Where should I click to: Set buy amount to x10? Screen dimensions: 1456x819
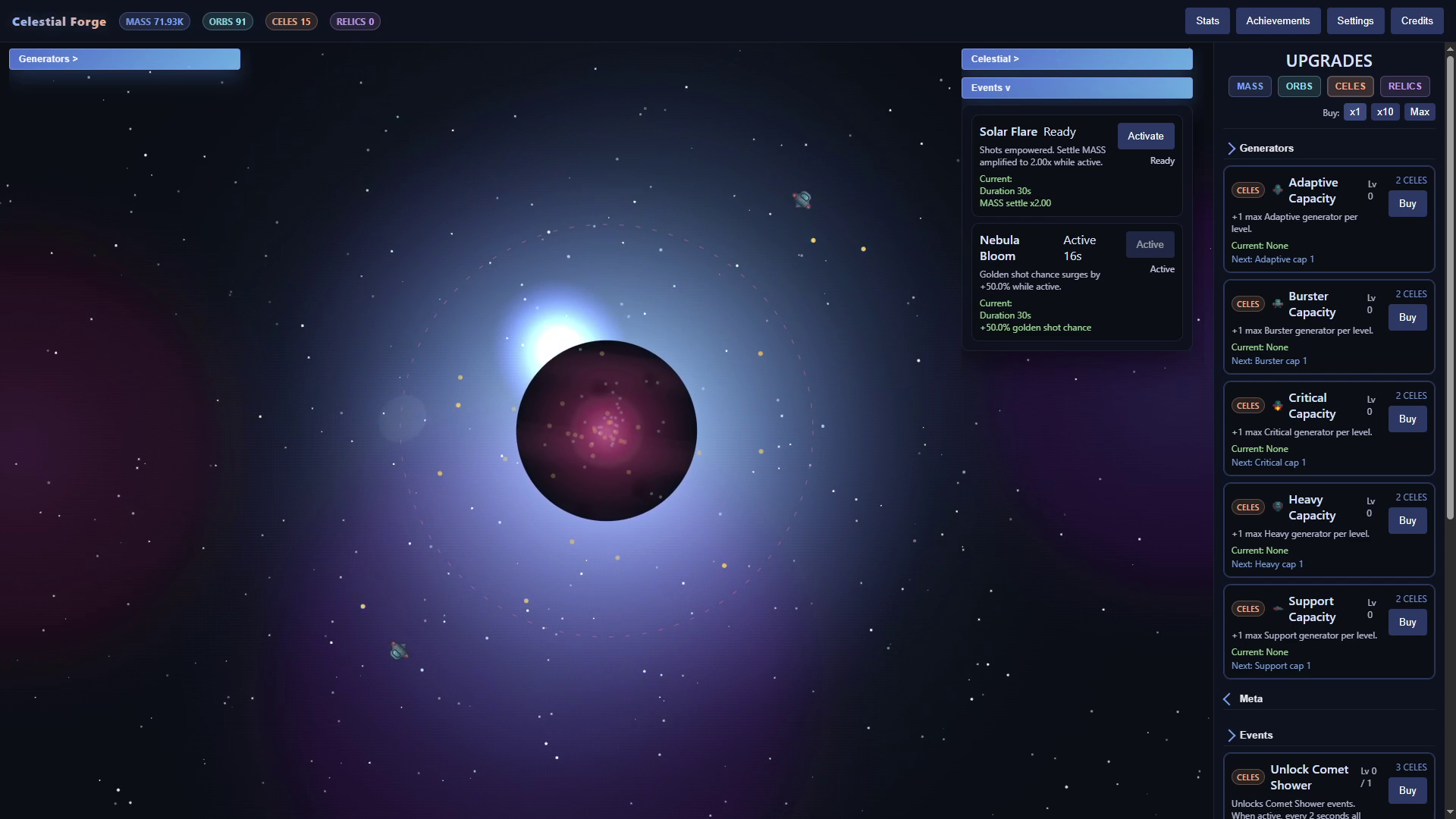(x=1385, y=112)
